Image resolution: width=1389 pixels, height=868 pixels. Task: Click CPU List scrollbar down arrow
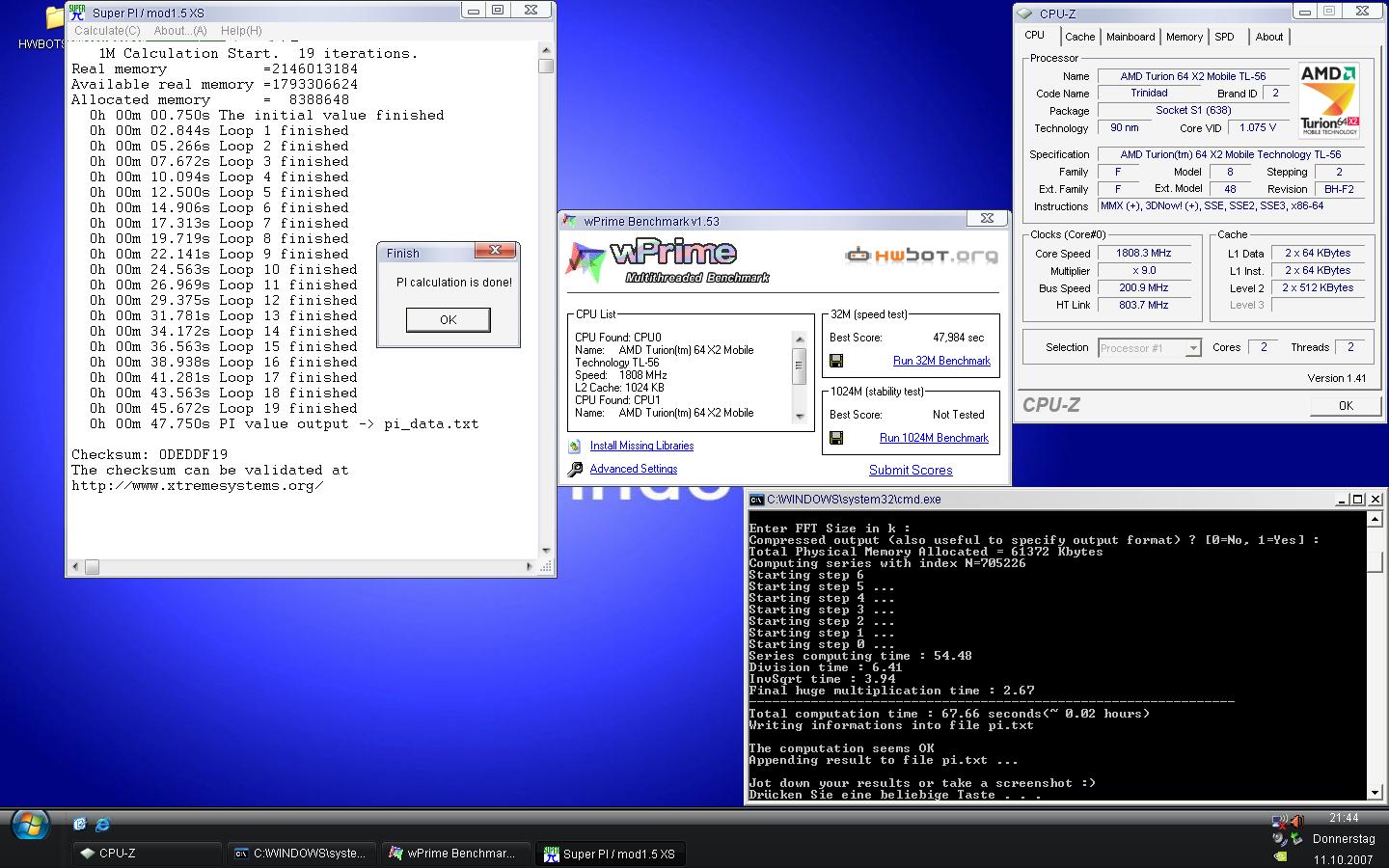point(799,417)
